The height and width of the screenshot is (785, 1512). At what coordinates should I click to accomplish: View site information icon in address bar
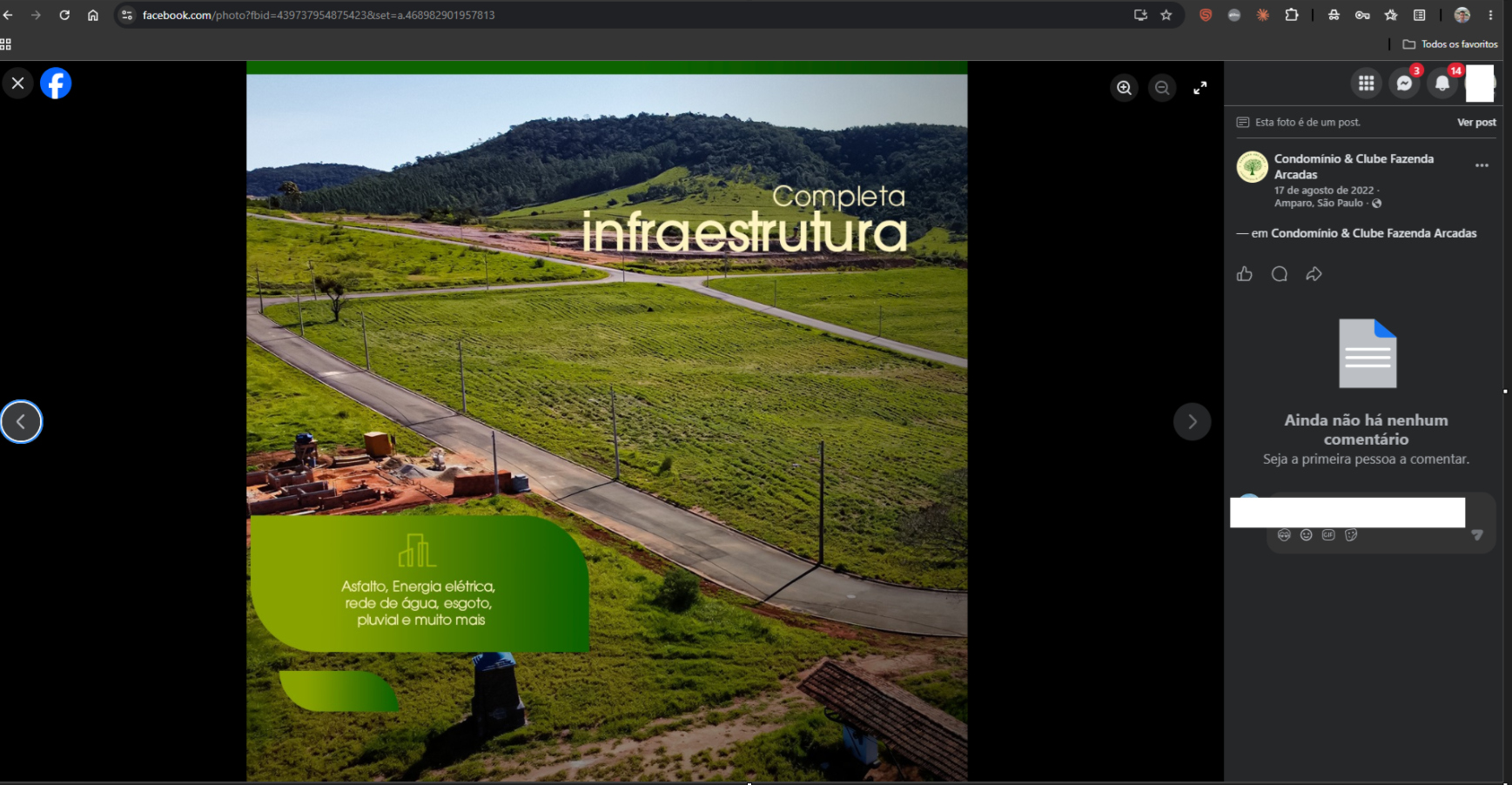pyautogui.click(x=127, y=15)
